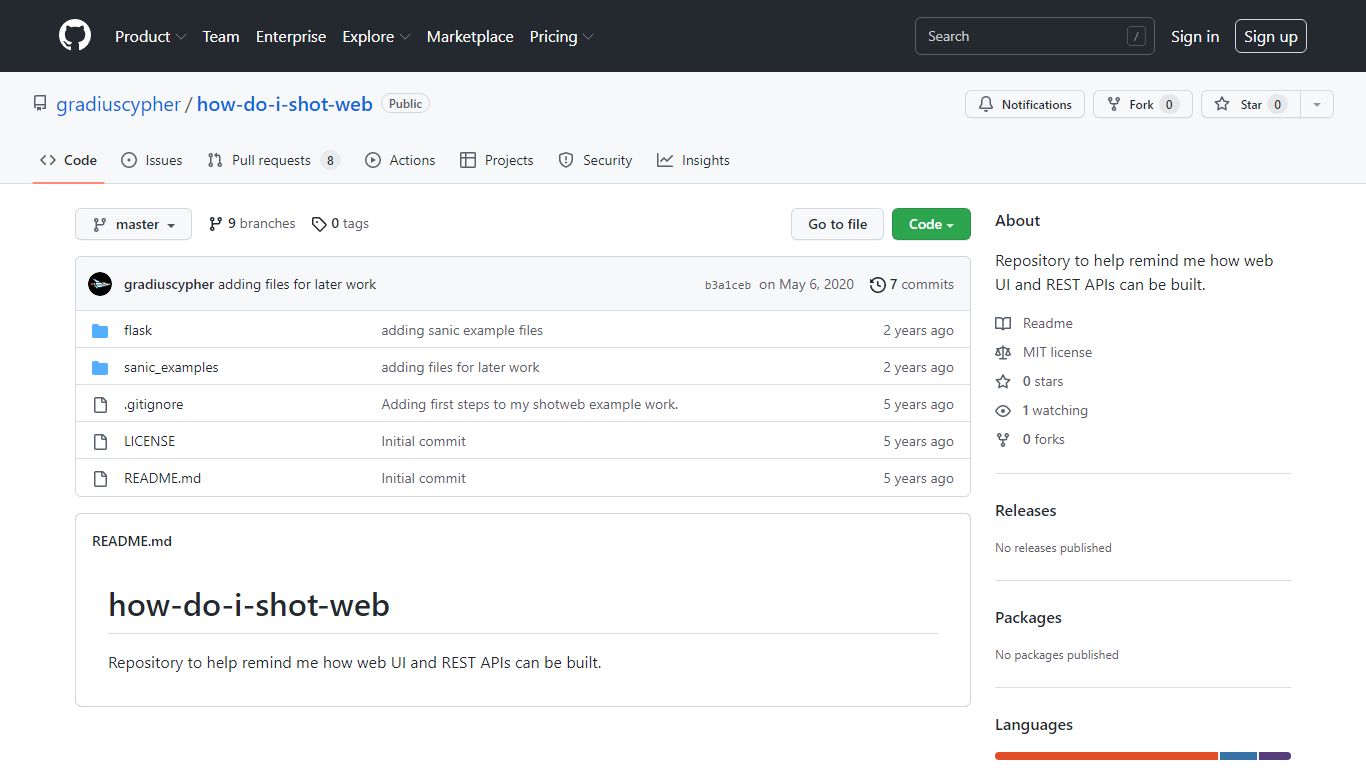Viewport: 1366px width, 768px height.
Task: Click the Sign up button
Action: click(1271, 36)
